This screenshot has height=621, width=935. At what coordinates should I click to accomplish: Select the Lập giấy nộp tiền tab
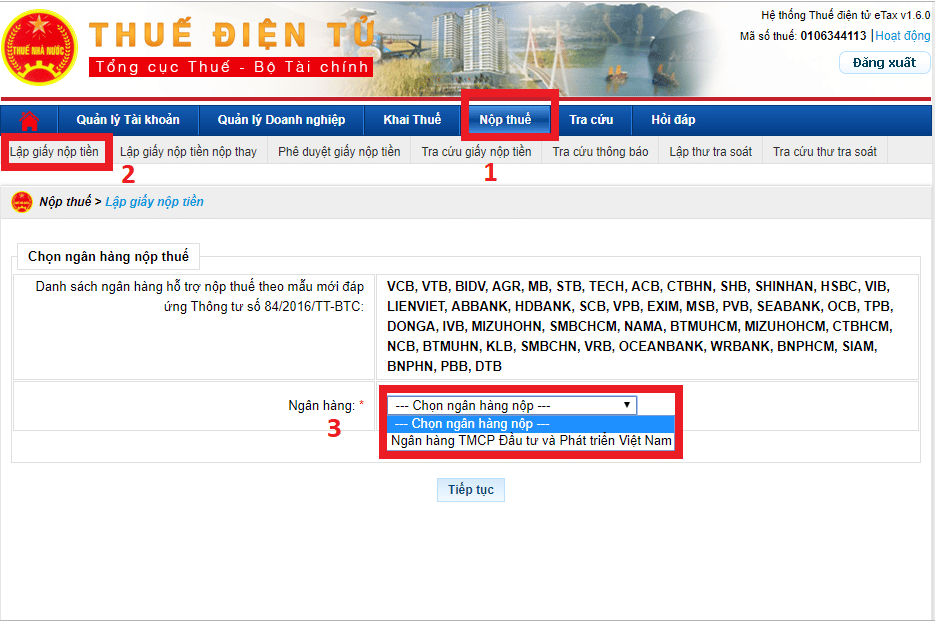coord(54,152)
